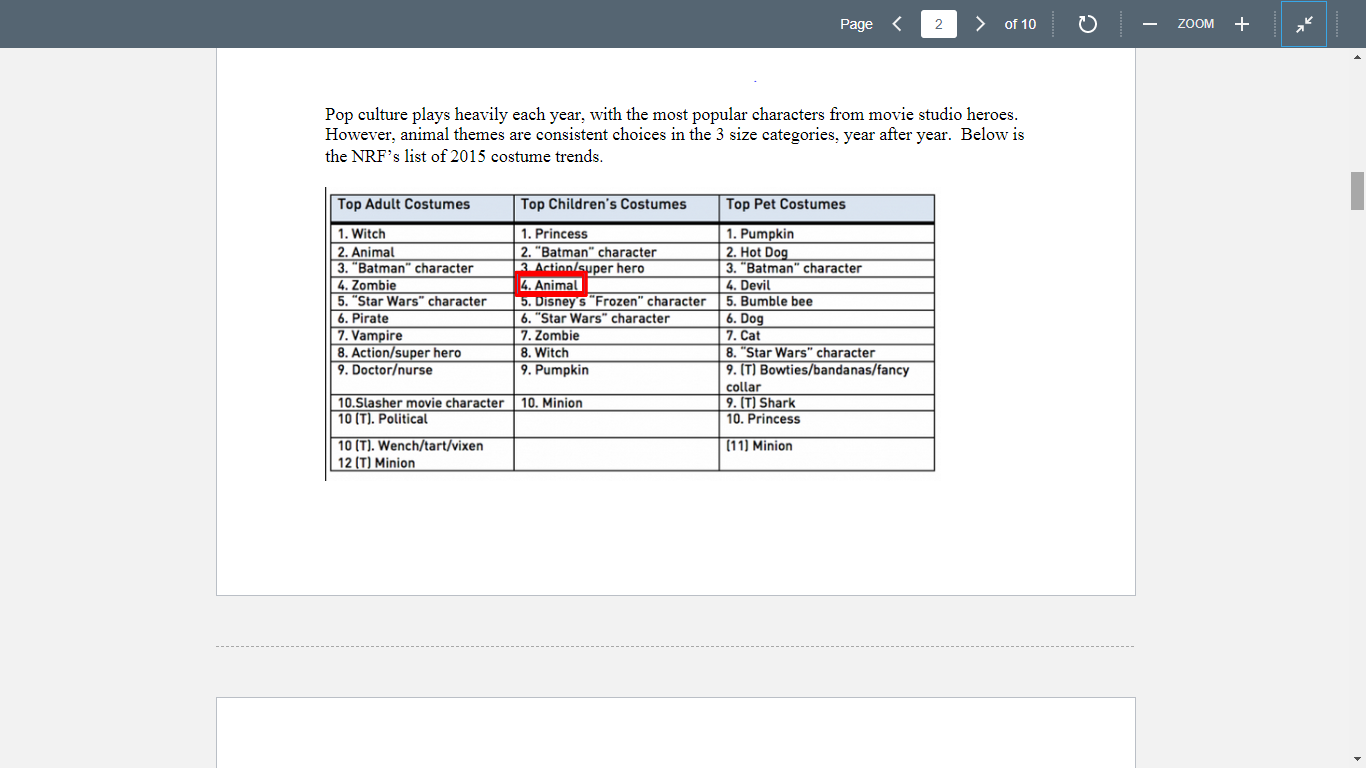This screenshot has height=768, width=1366.
Task: Zoom in on the document
Action: (1241, 23)
